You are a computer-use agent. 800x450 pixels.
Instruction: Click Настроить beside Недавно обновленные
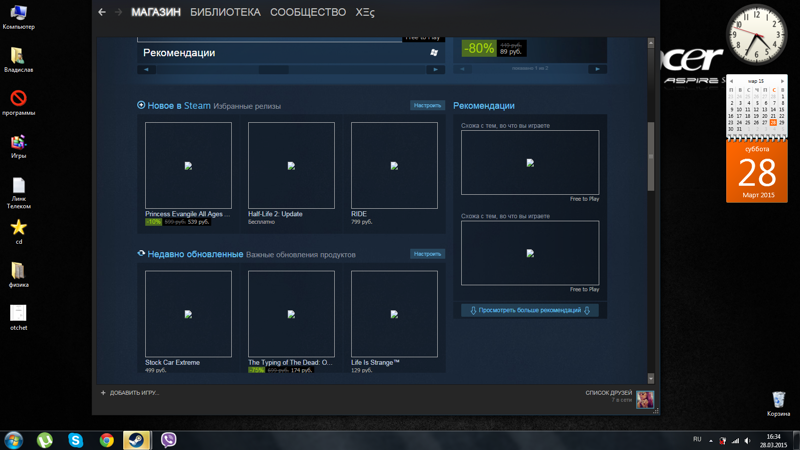pos(427,254)
